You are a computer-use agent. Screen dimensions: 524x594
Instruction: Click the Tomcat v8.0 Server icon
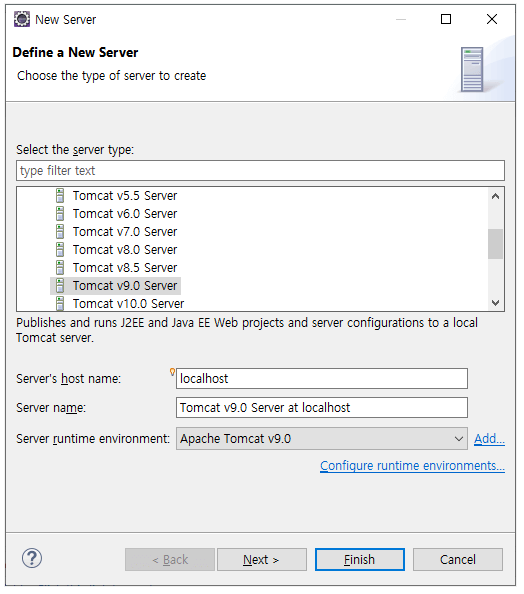point(60,250)
